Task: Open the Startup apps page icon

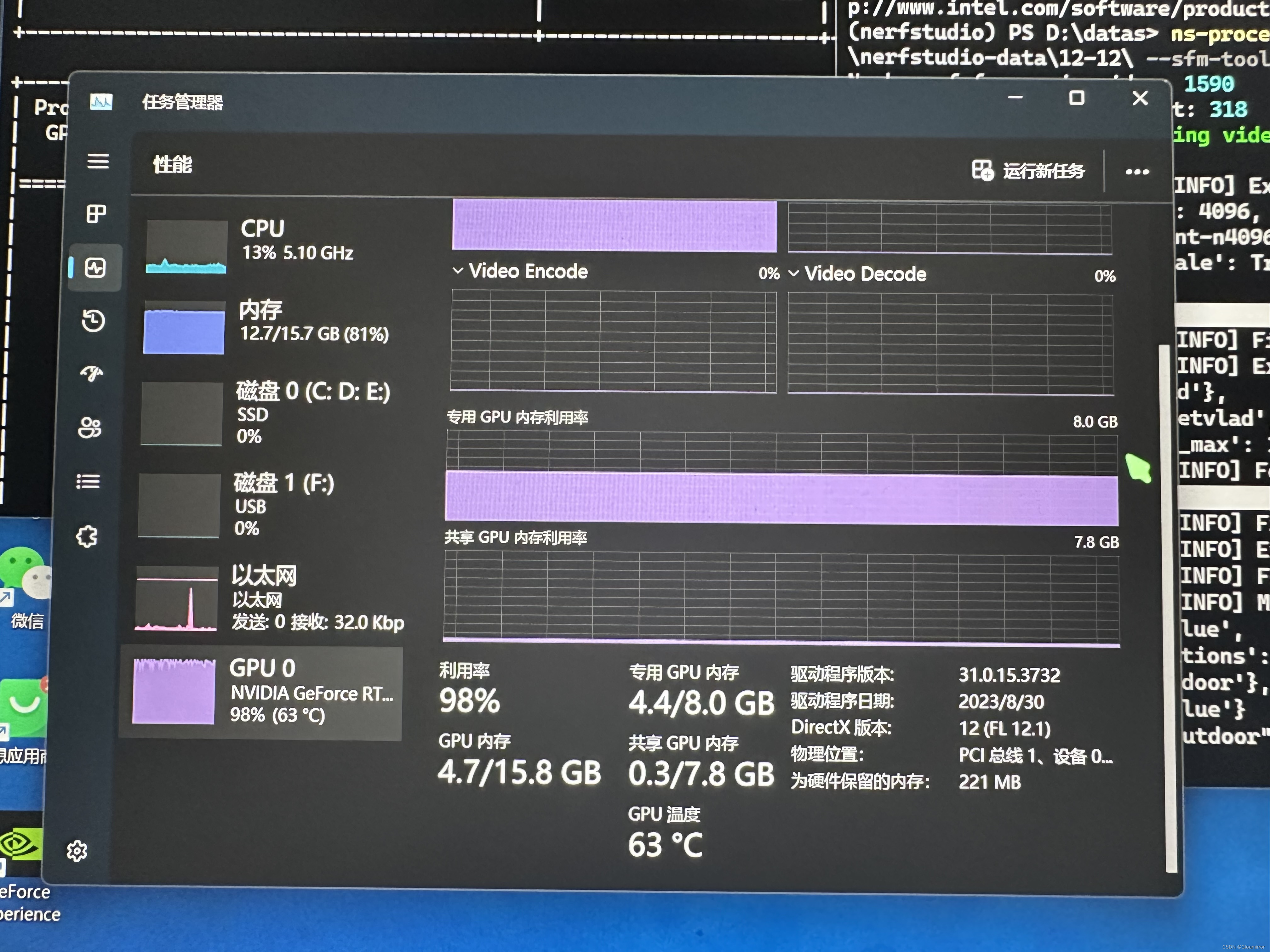Action: tap(92, 374)
